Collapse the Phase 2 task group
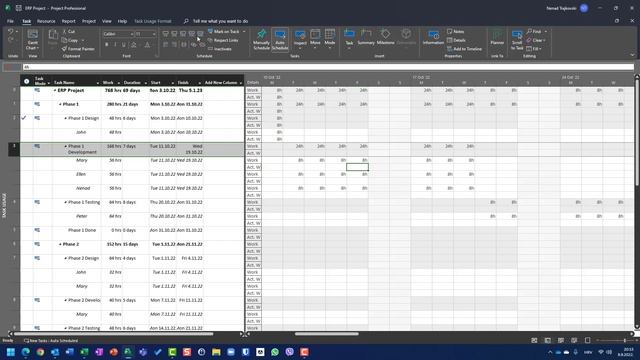Viewport: 640px width, 360px height. pos(60,244)
